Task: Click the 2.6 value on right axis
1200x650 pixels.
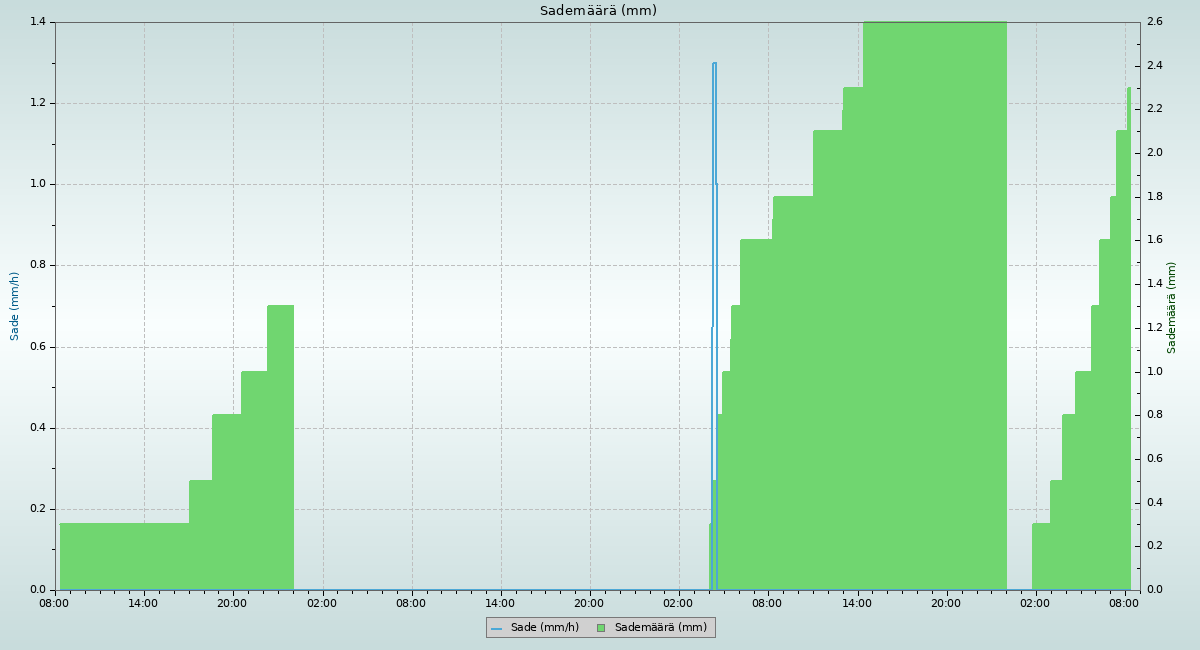Action: tap(1154, 22)
